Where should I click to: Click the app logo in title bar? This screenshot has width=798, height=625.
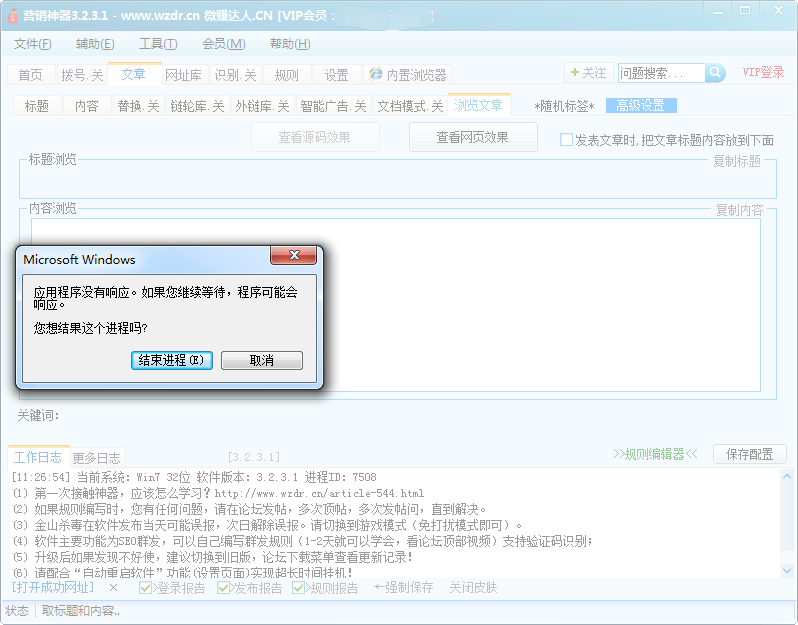(x=13, y=16)
